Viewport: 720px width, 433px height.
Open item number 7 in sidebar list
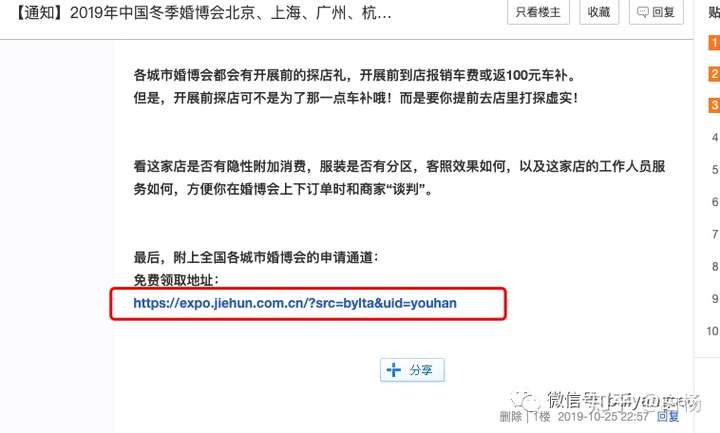(x=714, y=234)
